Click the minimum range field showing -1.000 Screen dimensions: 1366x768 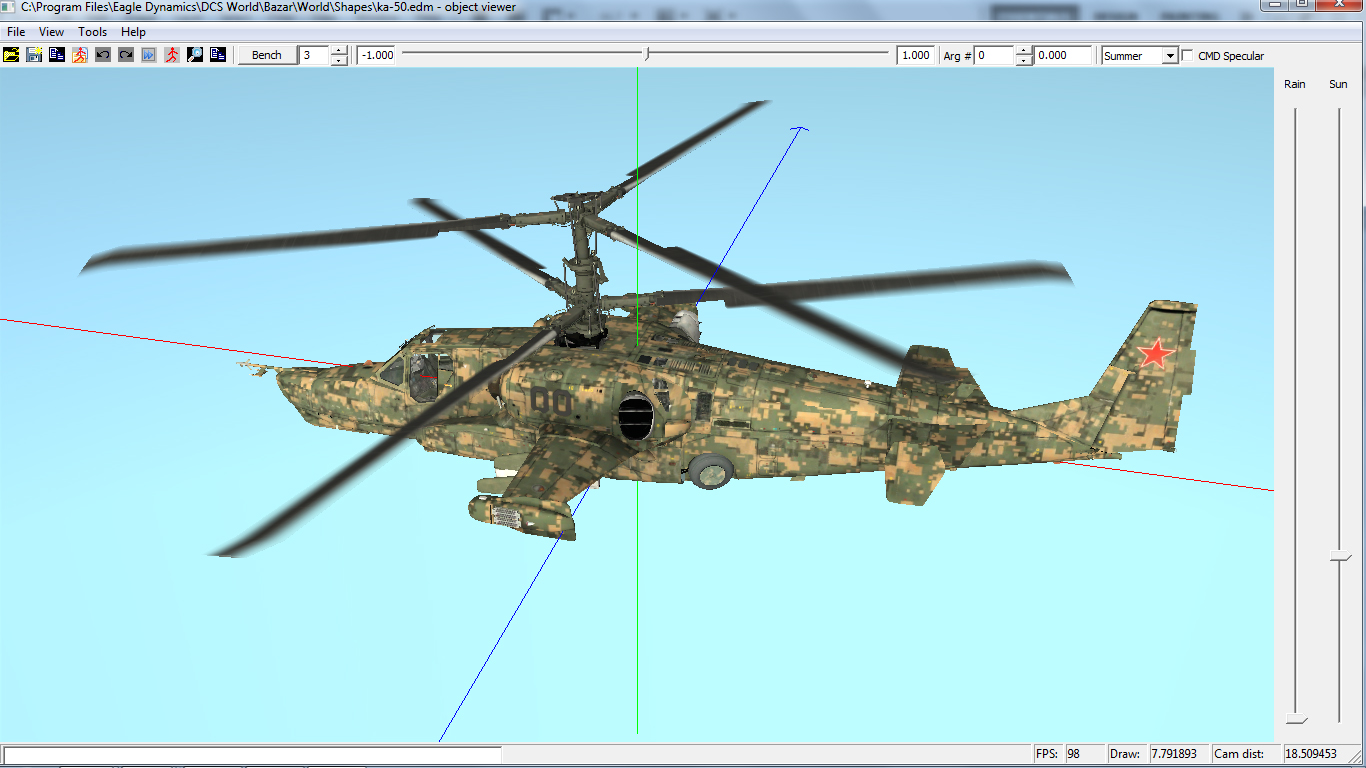(377, 56)
